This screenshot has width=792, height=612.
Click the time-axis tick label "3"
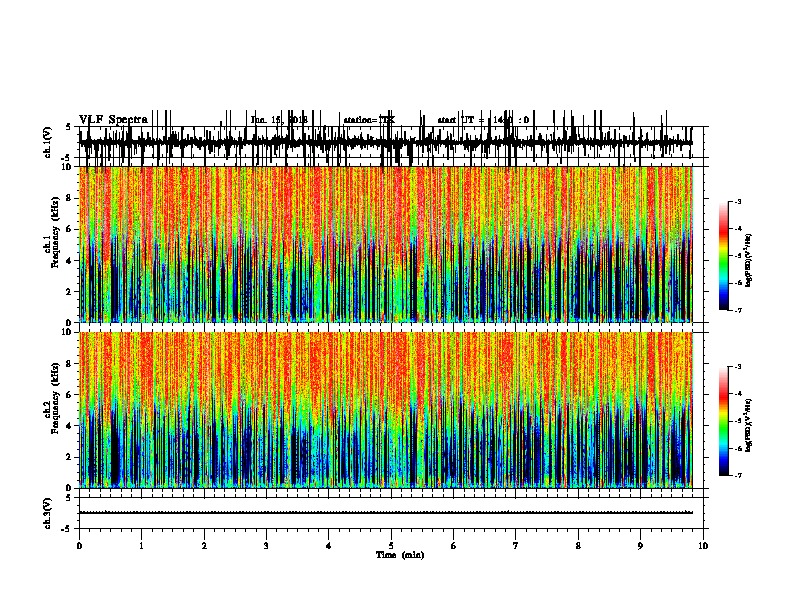(x=266, y=546)
